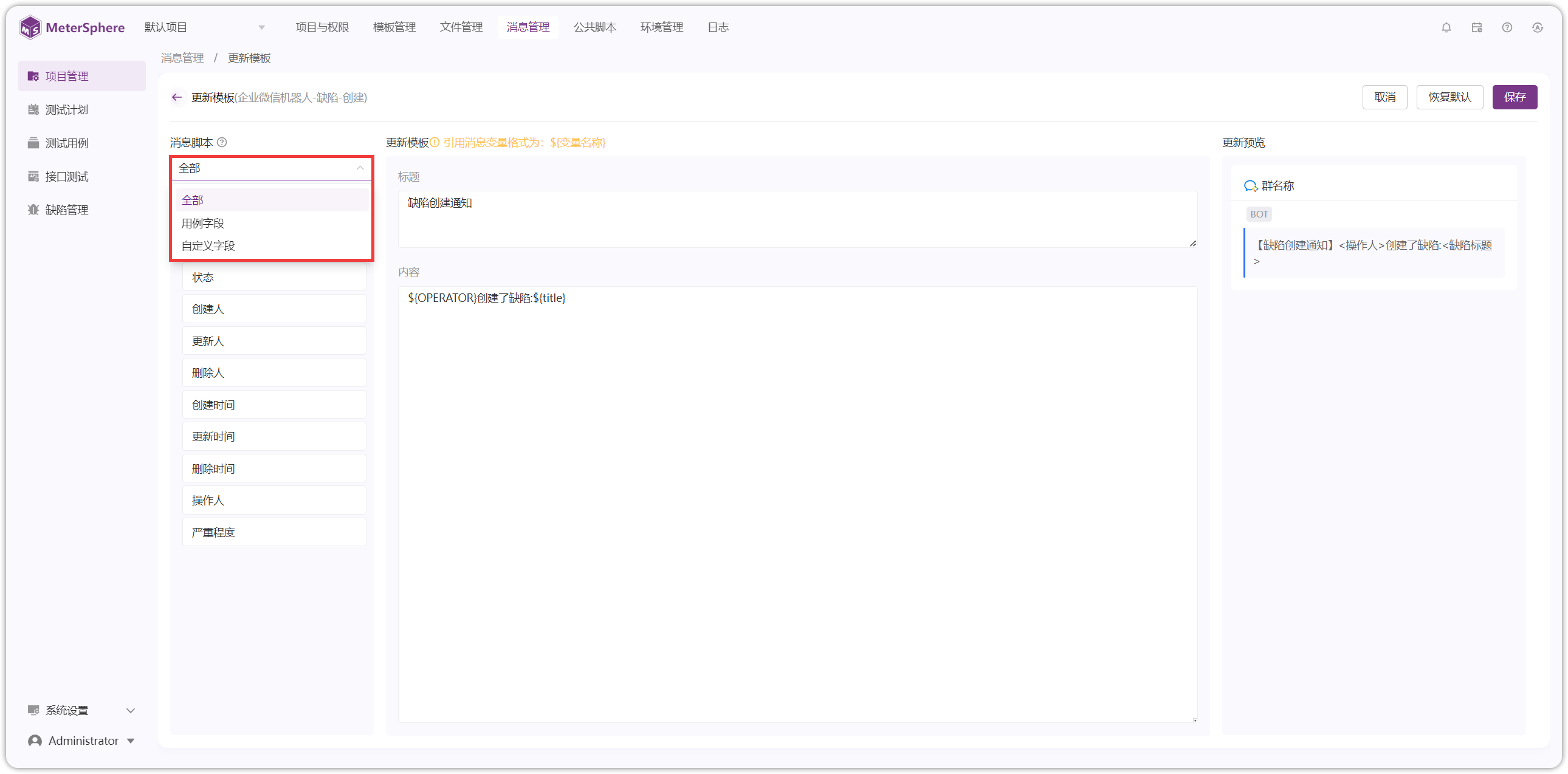Click the 接口测试 sidebar icon
Viewport: 1568px width, 774px height.
tap(33, 176)
